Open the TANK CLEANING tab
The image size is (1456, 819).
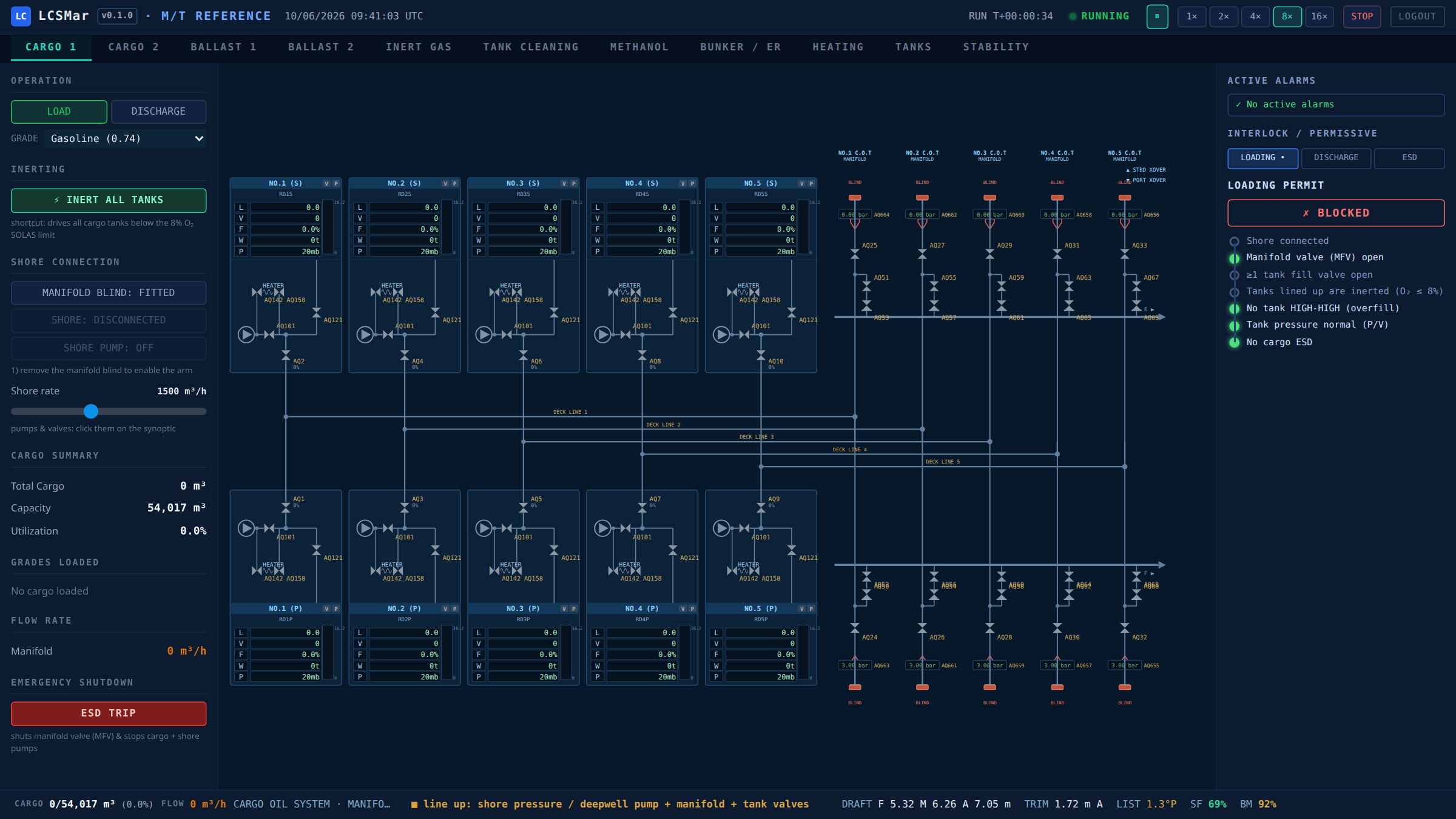pos(531,47)
